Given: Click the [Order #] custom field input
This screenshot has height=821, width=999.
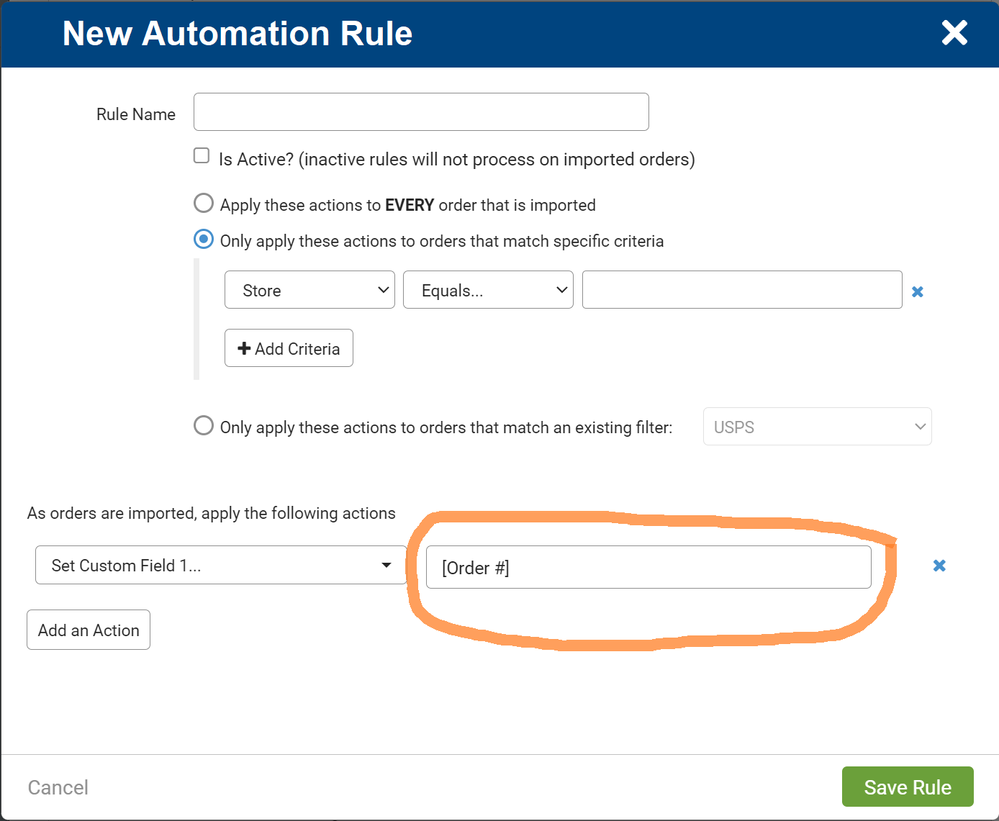Looking at the screenshot, I should point(648,567).
